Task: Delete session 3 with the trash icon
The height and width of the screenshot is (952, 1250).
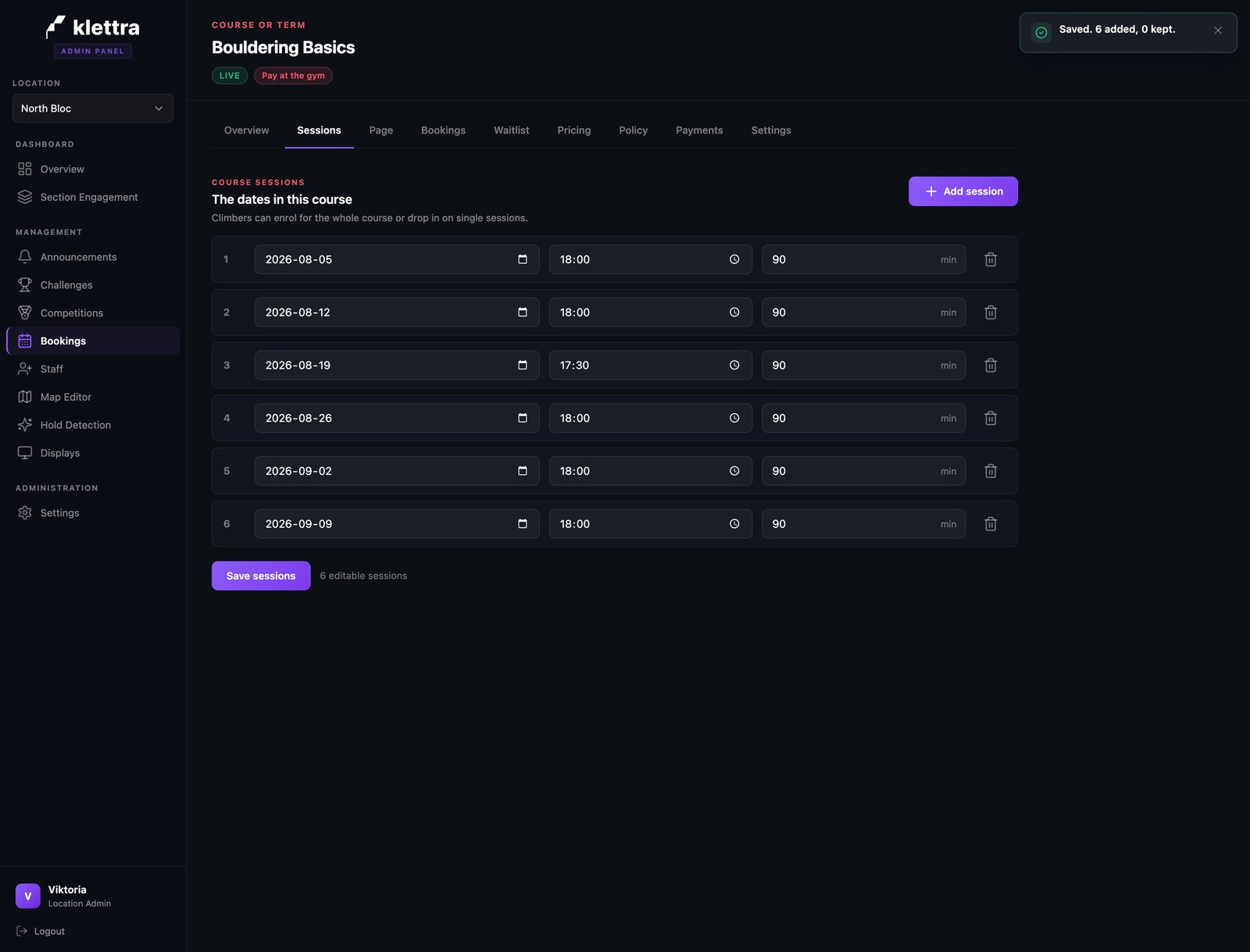Action: 991,365
